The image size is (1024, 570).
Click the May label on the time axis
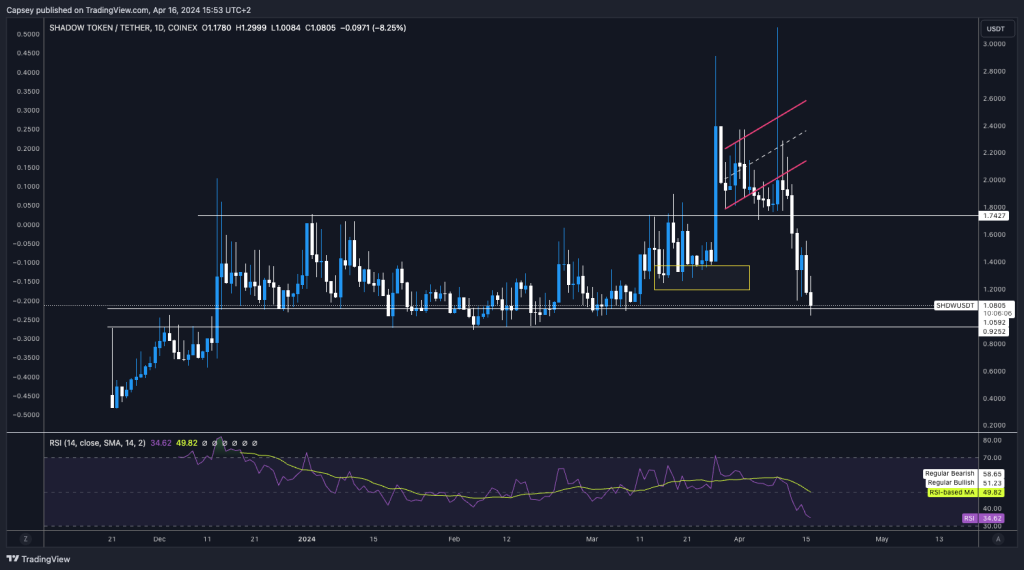(x=881, y=539)
